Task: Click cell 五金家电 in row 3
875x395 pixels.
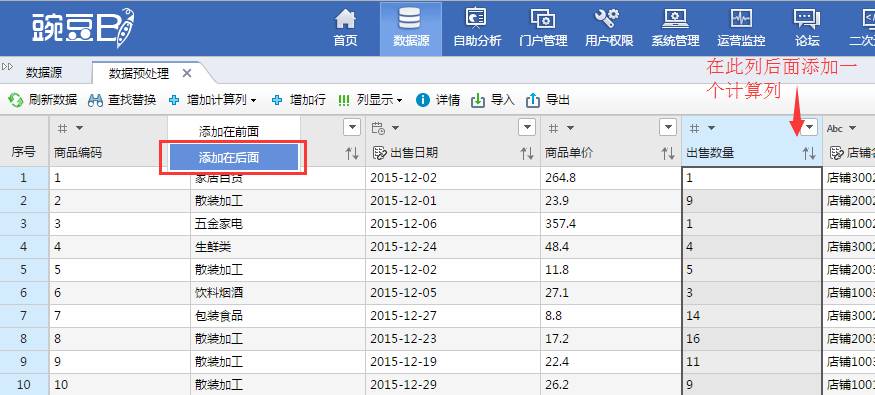Action: (x=278, y=224)
